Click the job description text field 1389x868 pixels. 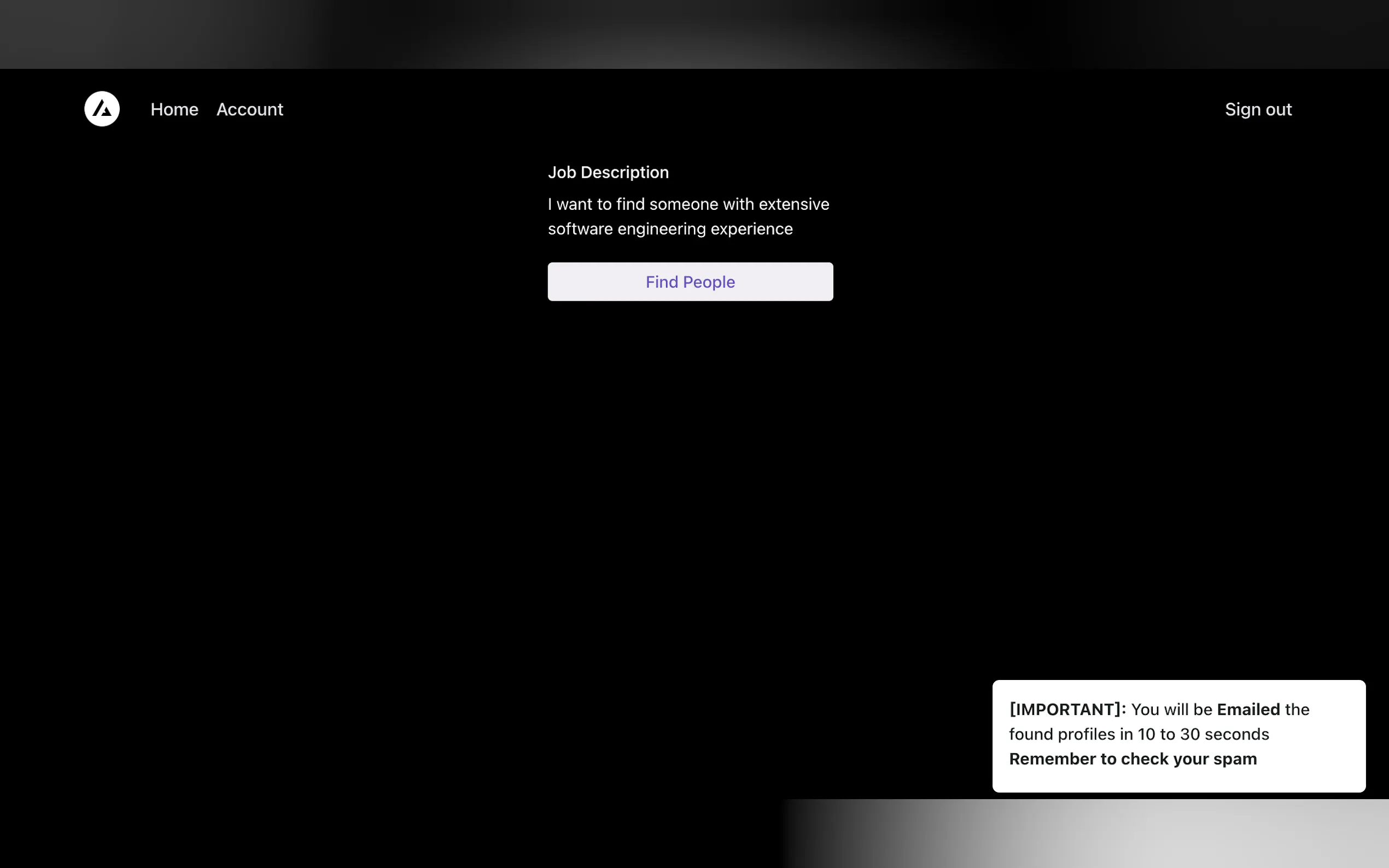tap(689, 216)
